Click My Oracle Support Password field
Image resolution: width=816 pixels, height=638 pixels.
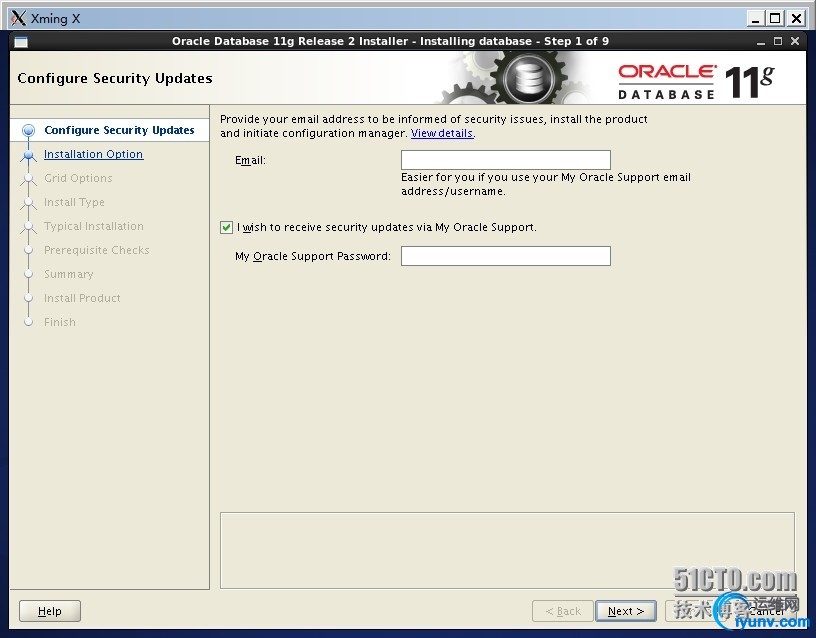point(505,256)
